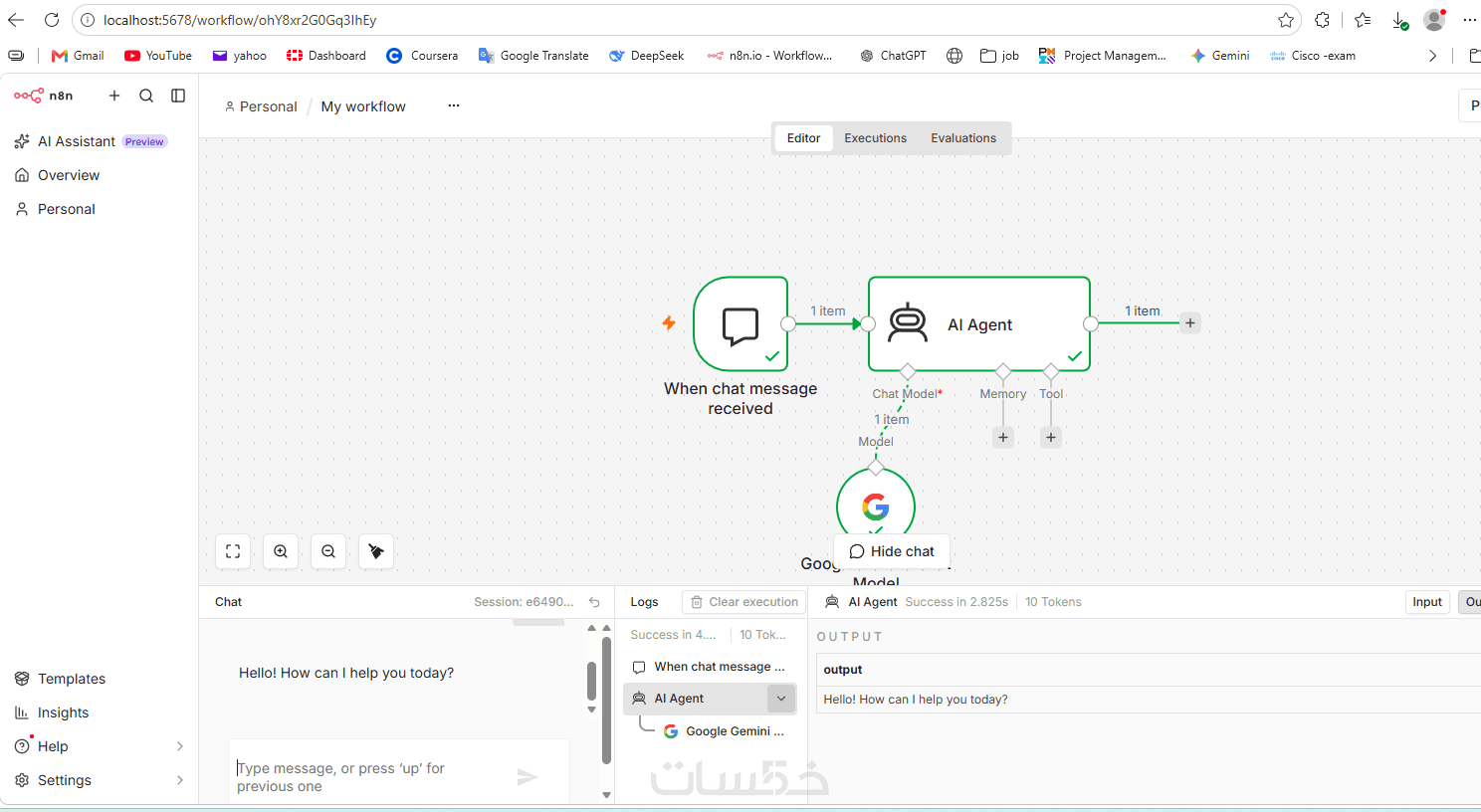Open Personal in the left sidebar
The width and height of the screenshot is (1481, 812).
click(67, 209)
